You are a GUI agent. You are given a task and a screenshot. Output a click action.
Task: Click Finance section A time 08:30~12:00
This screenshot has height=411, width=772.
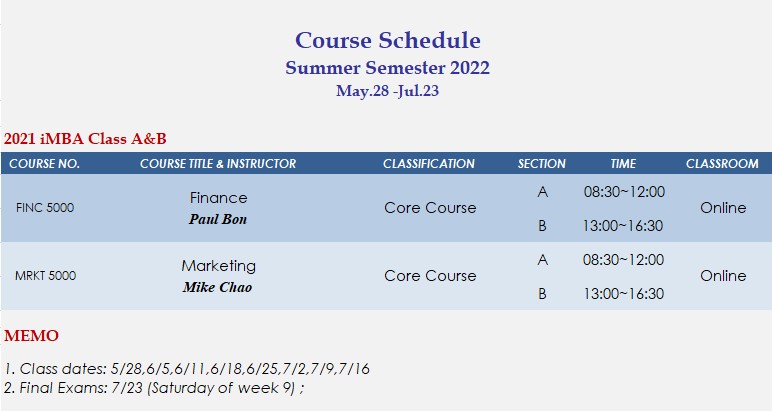[x=624, y=191]
